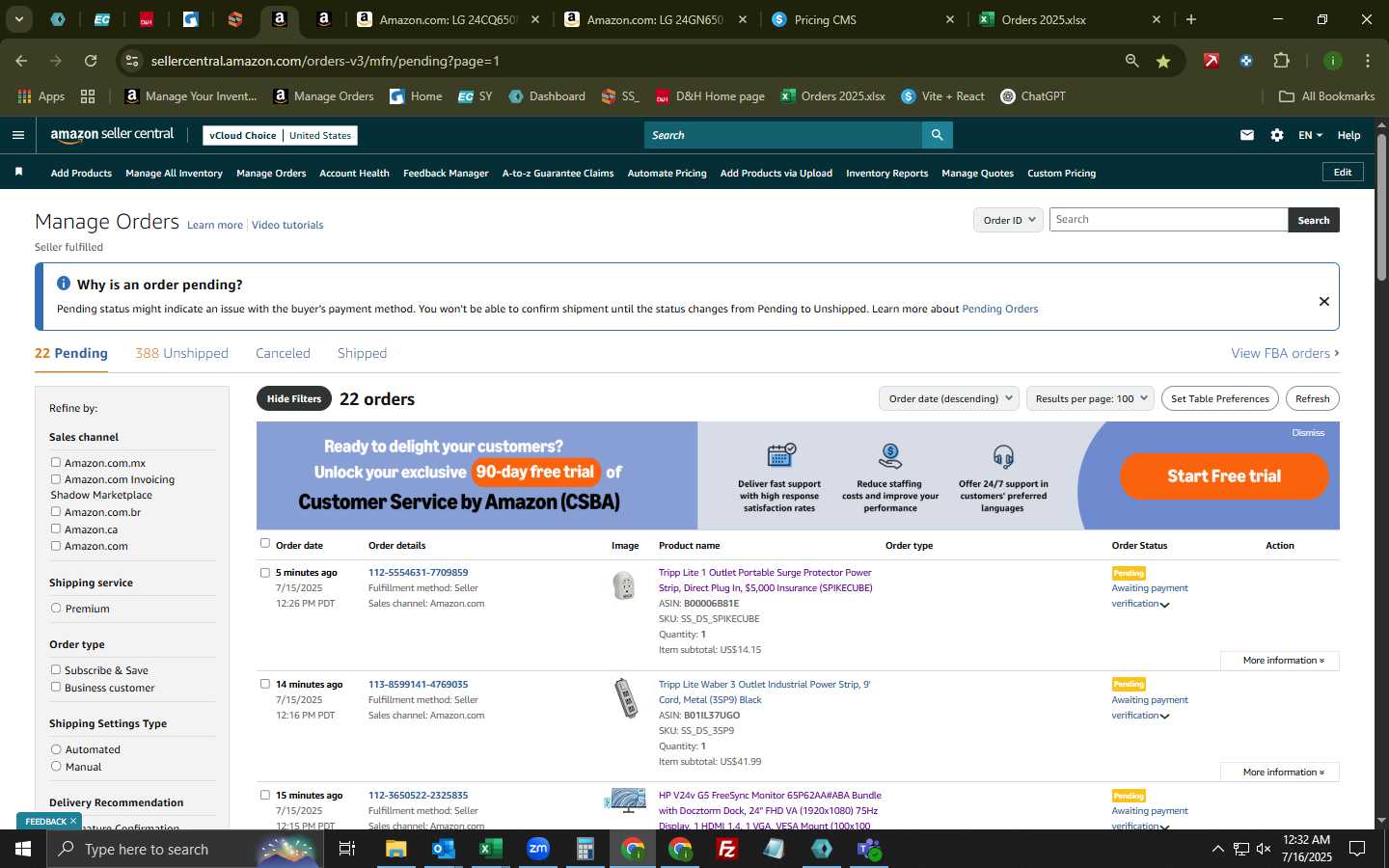
Task: Open the Order ID search type dropdown
Action: [x=1008, y=220]
